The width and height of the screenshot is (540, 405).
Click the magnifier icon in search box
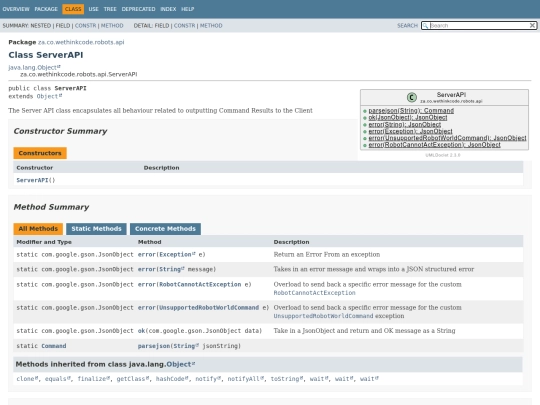(x=425, y=25)
